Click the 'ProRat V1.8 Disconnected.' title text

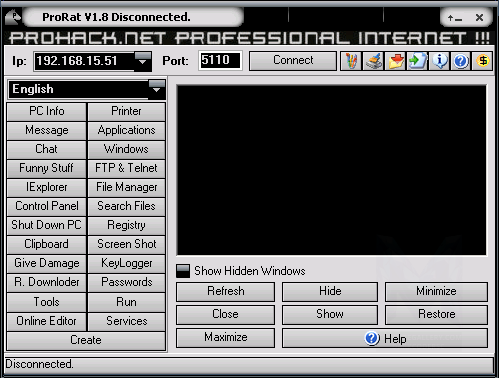tap(116, 17)
